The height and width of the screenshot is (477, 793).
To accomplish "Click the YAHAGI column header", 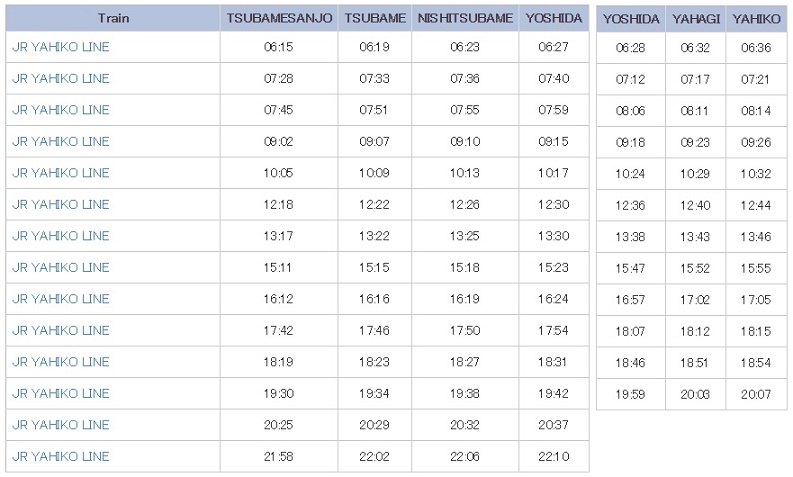I will (x=695, y=19).
